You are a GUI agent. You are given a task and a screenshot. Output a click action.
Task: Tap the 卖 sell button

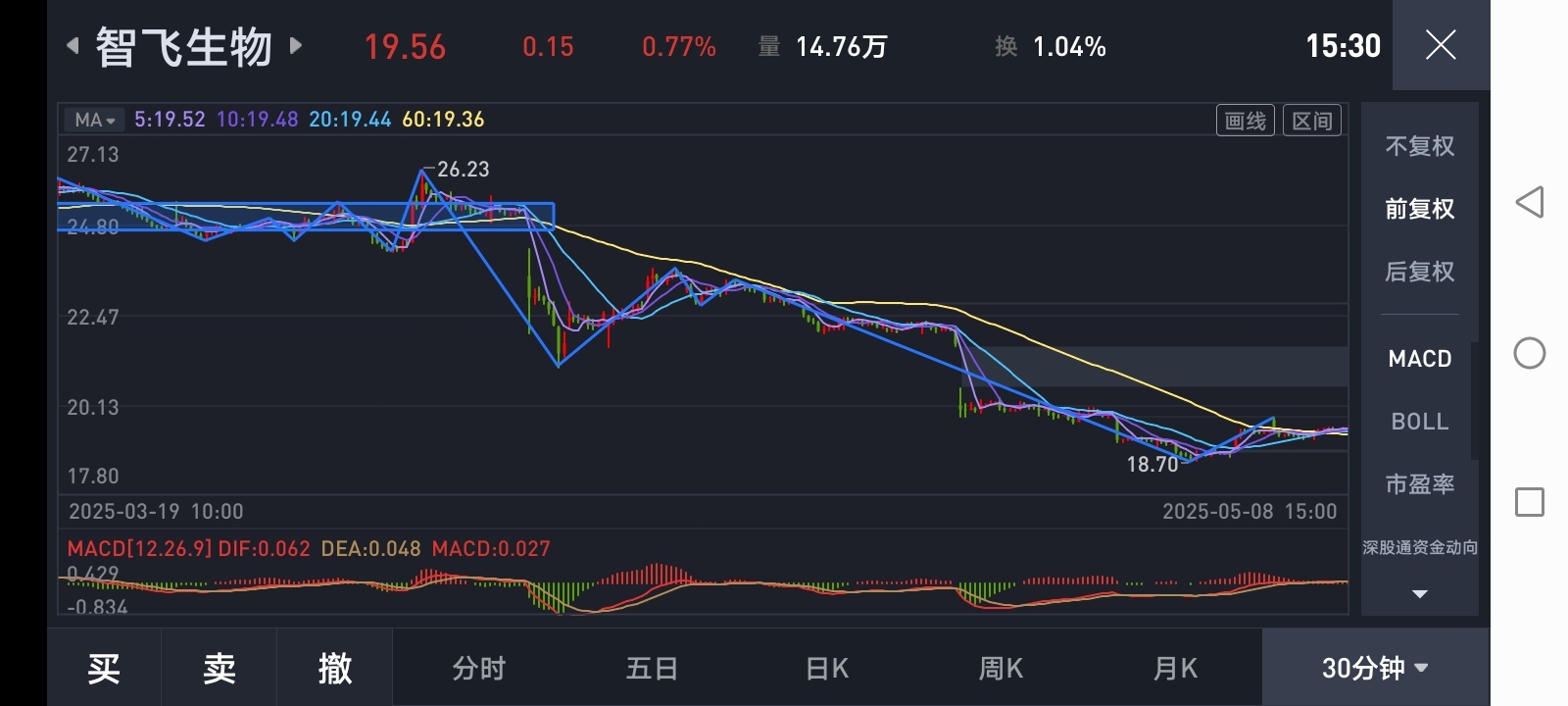220,668
